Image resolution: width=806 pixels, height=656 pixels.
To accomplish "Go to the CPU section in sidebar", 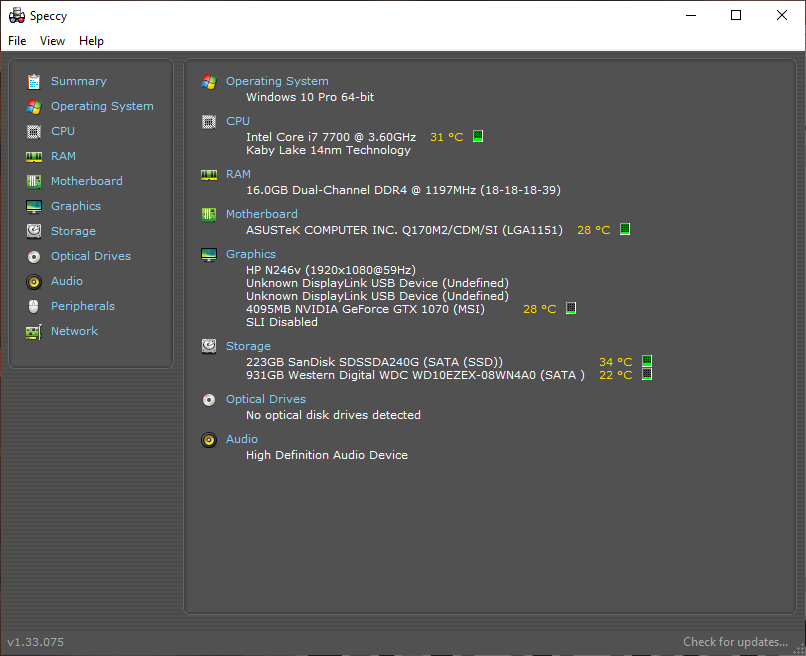I will tap(63, 131).
